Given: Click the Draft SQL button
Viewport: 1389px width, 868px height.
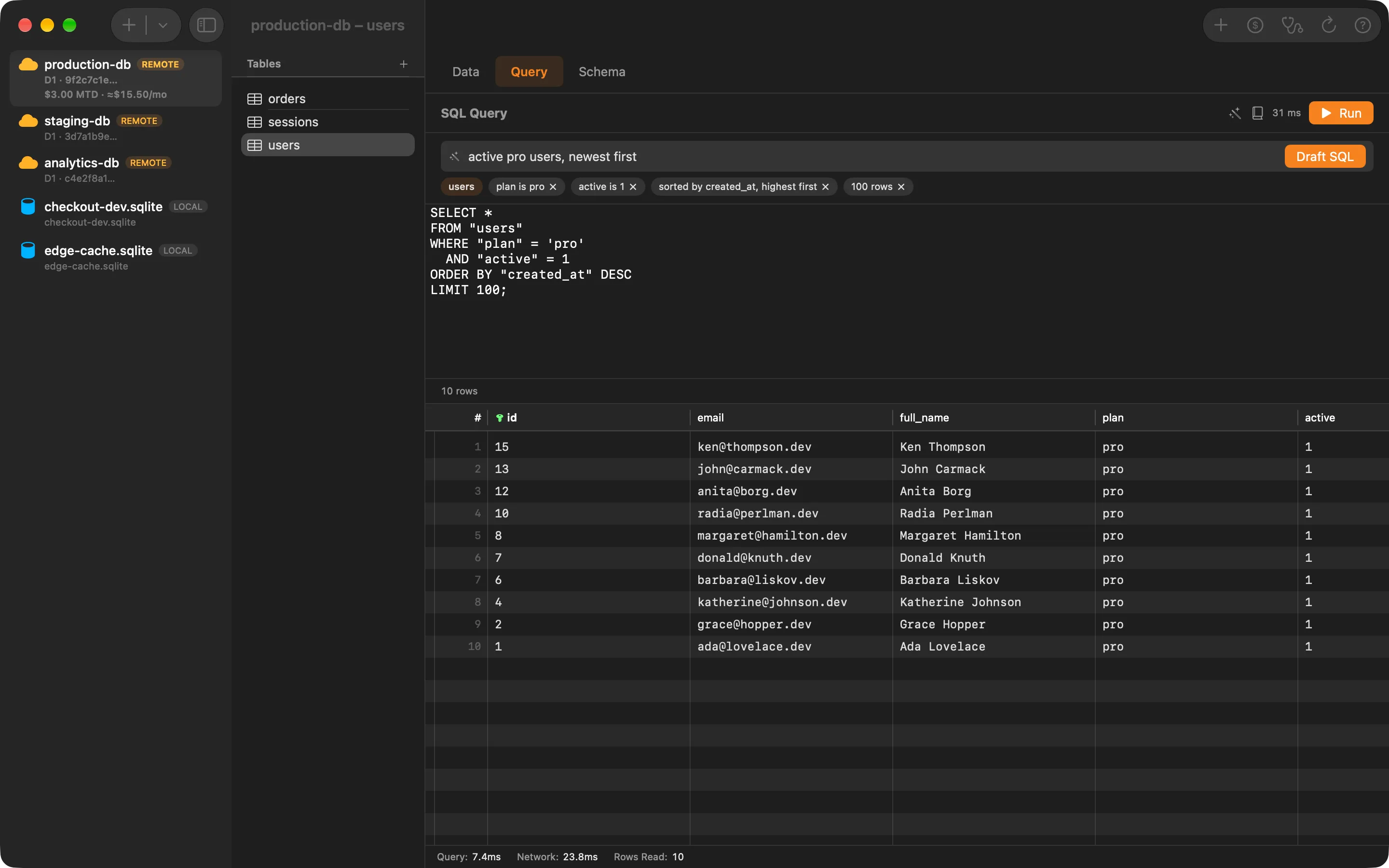Looking at the screenshot, I should [x=1325, y=157].
